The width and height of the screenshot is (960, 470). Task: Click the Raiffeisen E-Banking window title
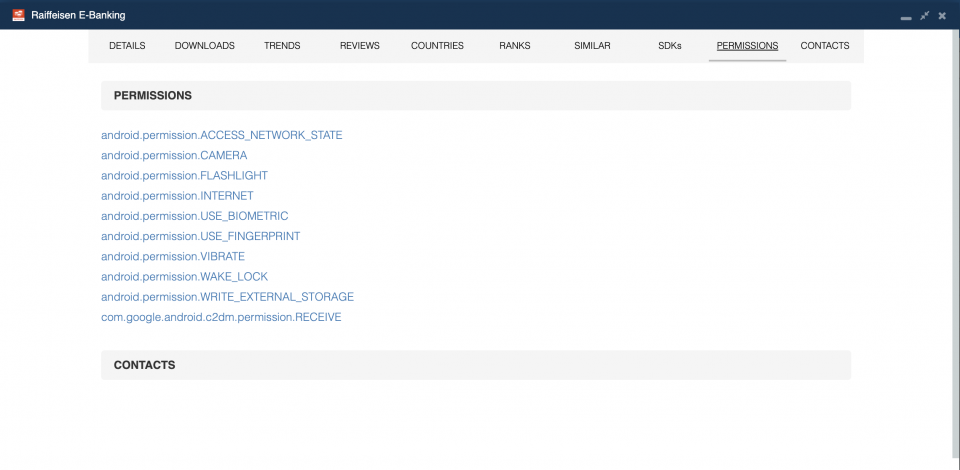(x=78, y=15)
